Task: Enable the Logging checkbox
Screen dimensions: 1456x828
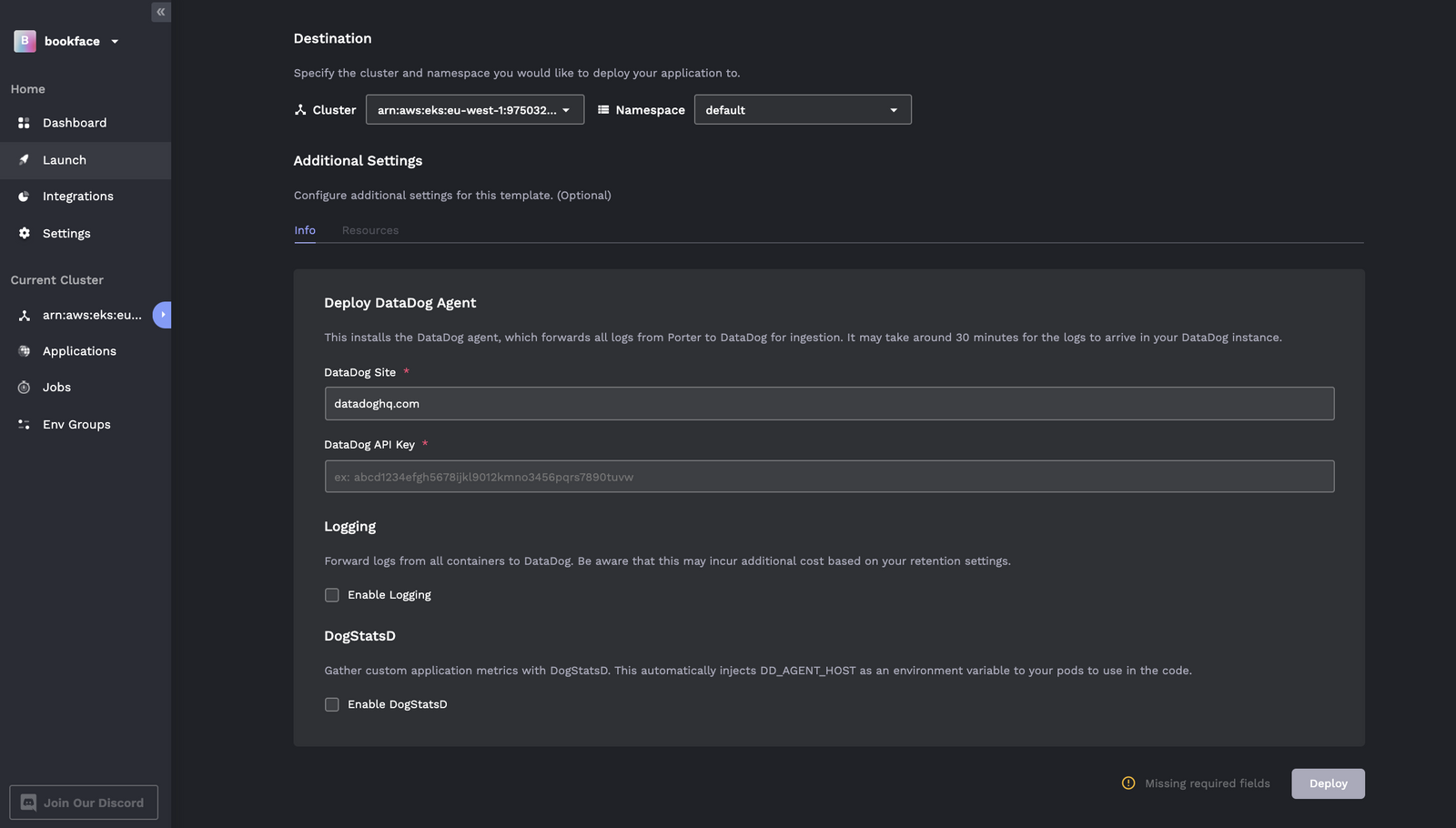Action: coord(332,595)
